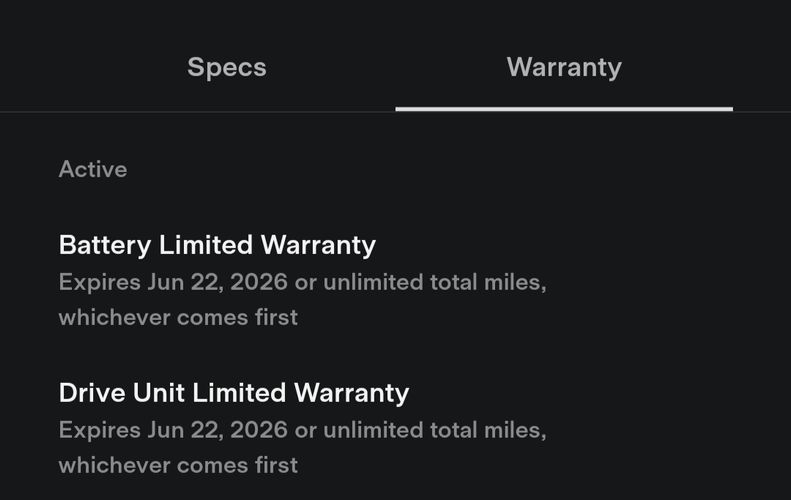Viewport: 791px width, 500px height.
Task: Click the Active section label
Action: (93, 169)
